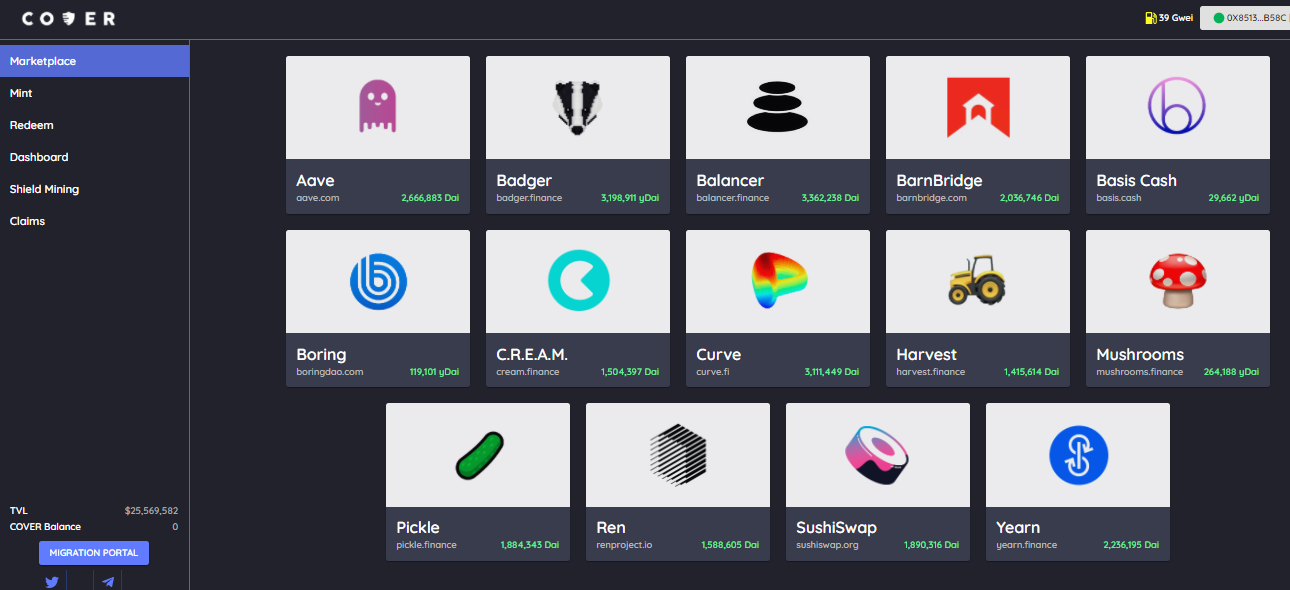Visit the renproject.io link
Image resolution: width=1290 pixels, height=590 pixels.
point(623,545)
